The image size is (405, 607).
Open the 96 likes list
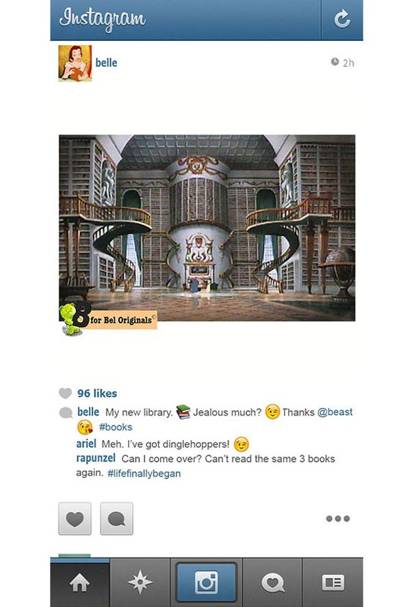pyautogui.click(x=97, y=393)
